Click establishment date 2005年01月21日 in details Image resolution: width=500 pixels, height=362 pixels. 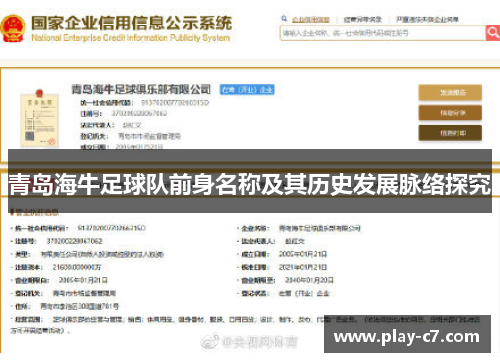tap(303, 254)
